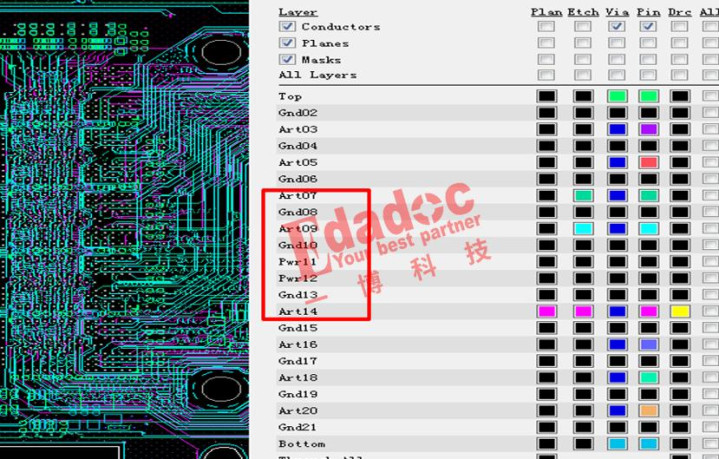
Task: Select the Gnd04 layer row label
Action: (298, 146)
